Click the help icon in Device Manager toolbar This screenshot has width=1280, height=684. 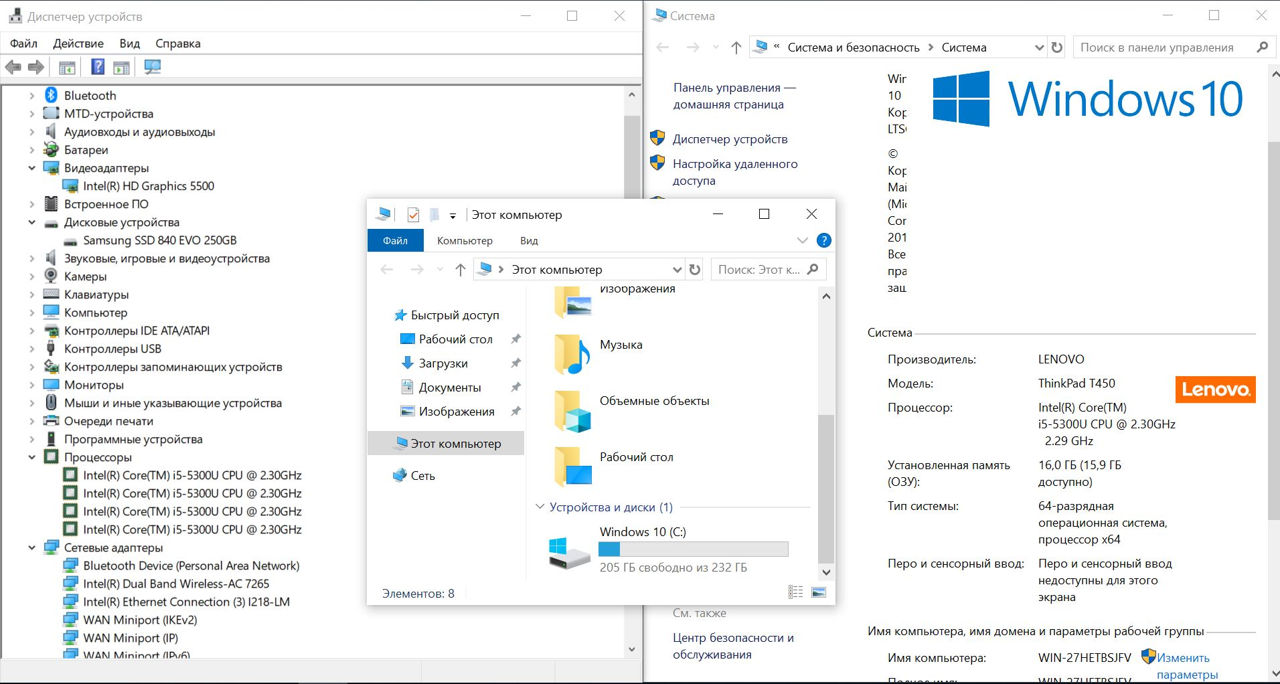[98, 67]
